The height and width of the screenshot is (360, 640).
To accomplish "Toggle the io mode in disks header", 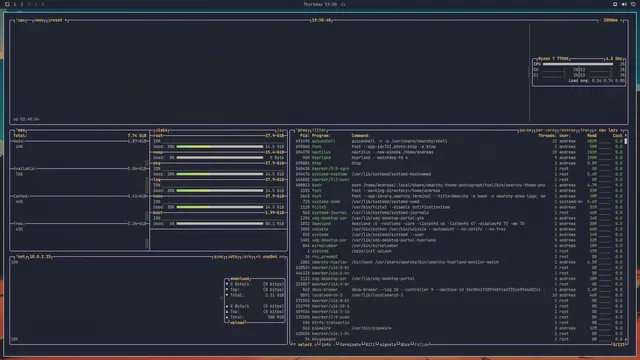I will pos(280,130).
